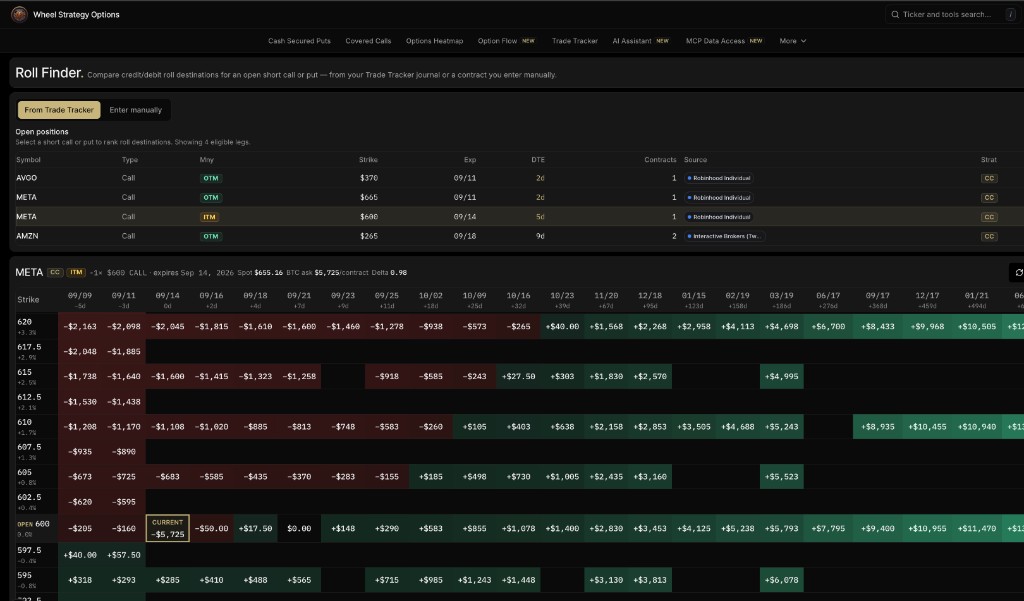Select the From Trade Tracker toggle
1024x601 pixels.
(59, 110)
